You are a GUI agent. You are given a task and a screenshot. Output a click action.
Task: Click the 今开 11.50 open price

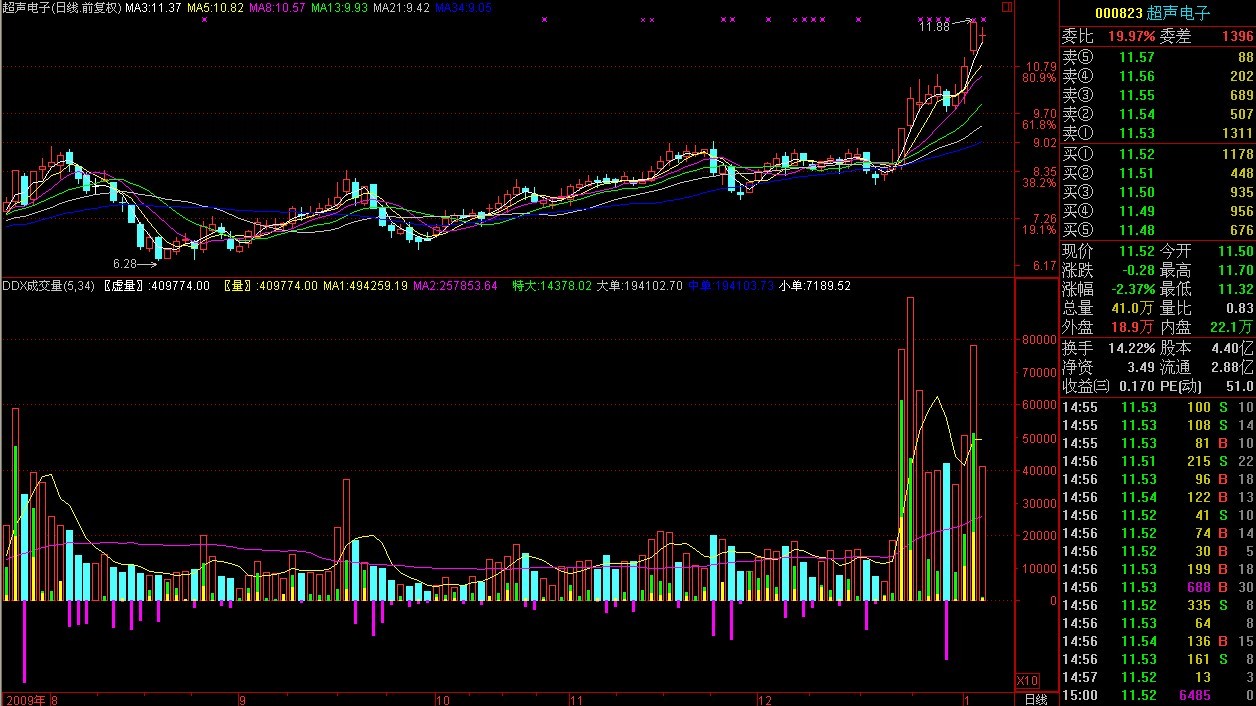point(1236,252)
